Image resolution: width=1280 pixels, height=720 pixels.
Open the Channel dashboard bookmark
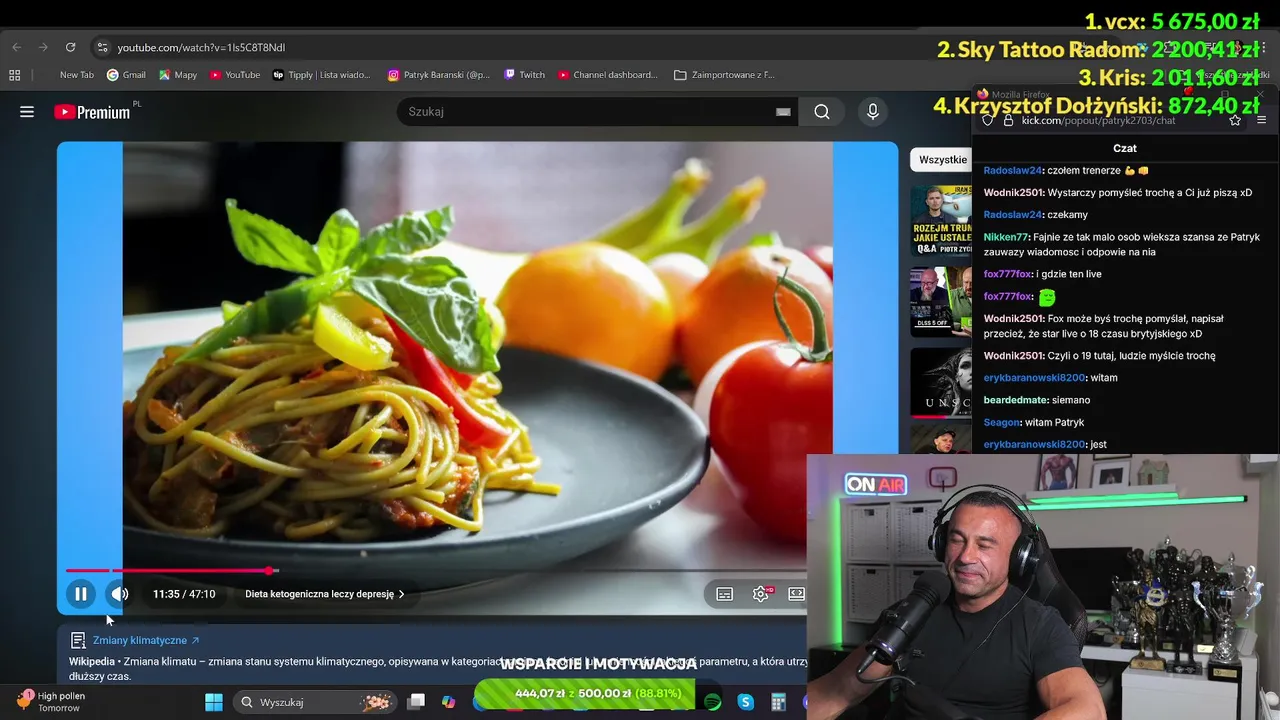608,75
